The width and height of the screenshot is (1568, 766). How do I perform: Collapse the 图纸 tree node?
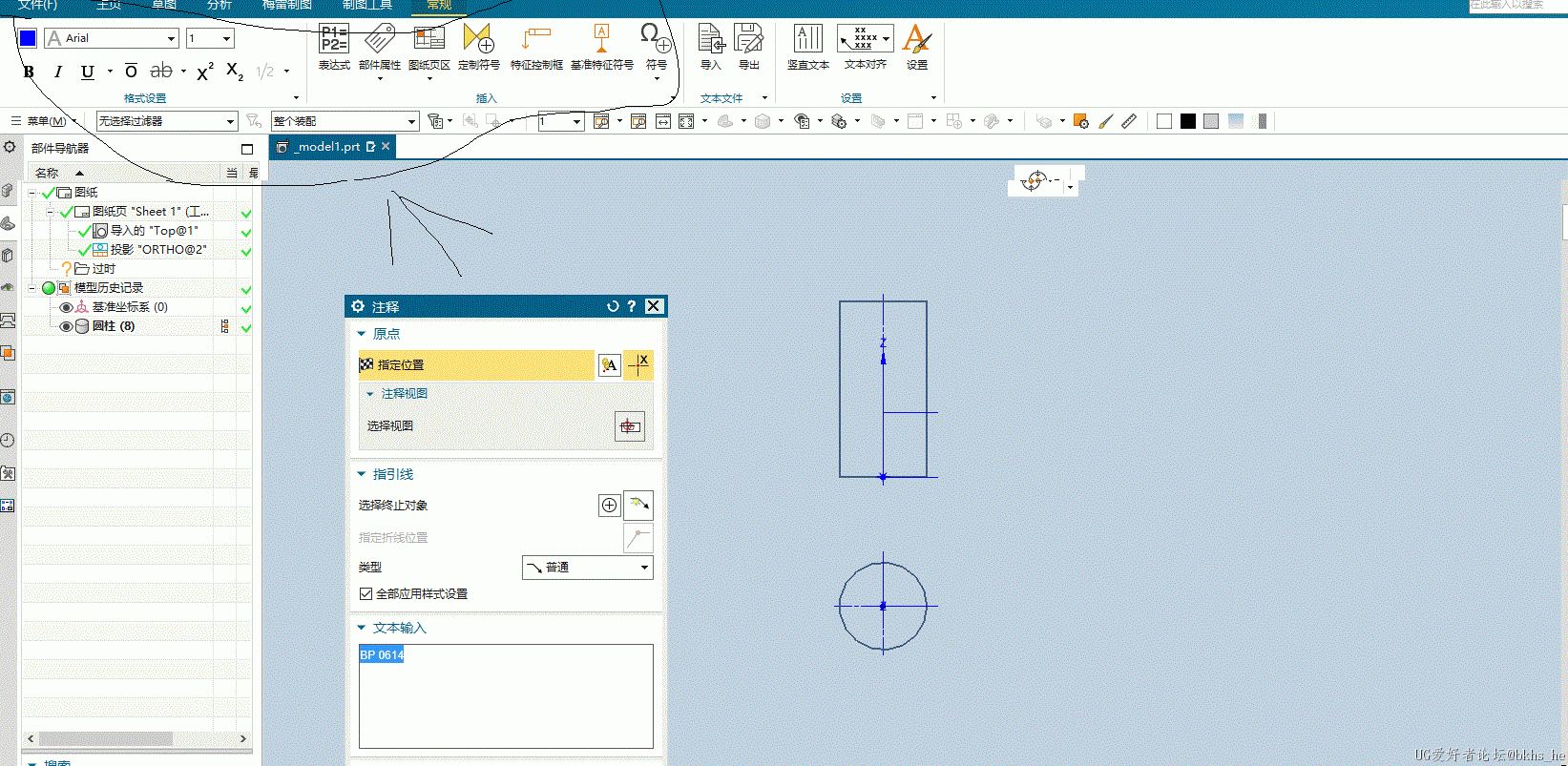click(32, 193)
